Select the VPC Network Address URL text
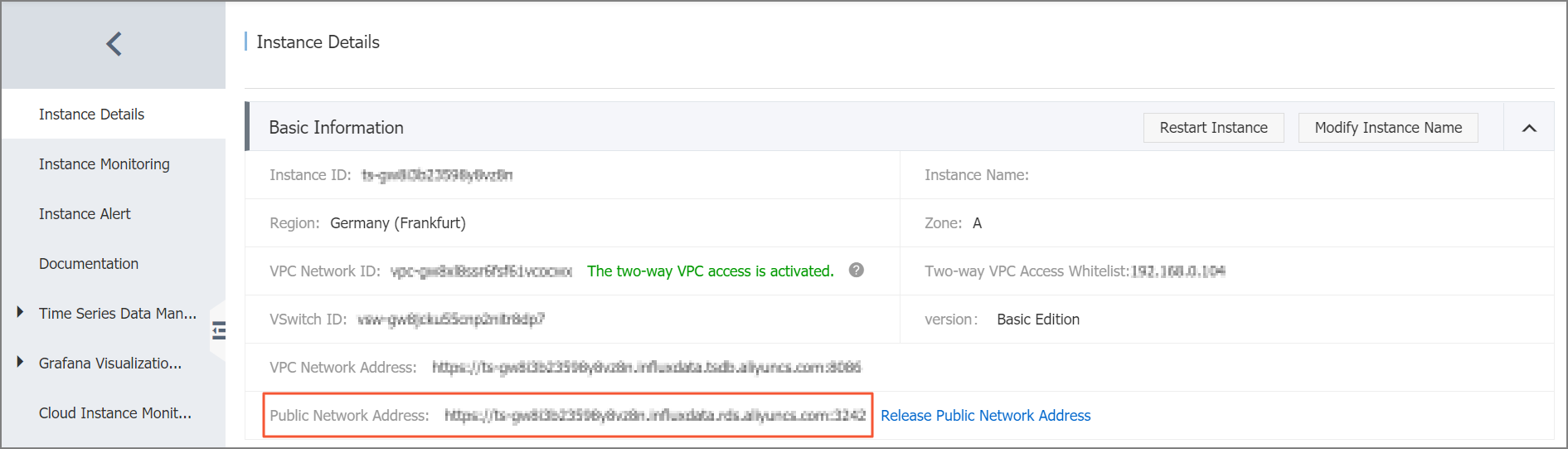The image size is (1568, 449). point(647,367)
